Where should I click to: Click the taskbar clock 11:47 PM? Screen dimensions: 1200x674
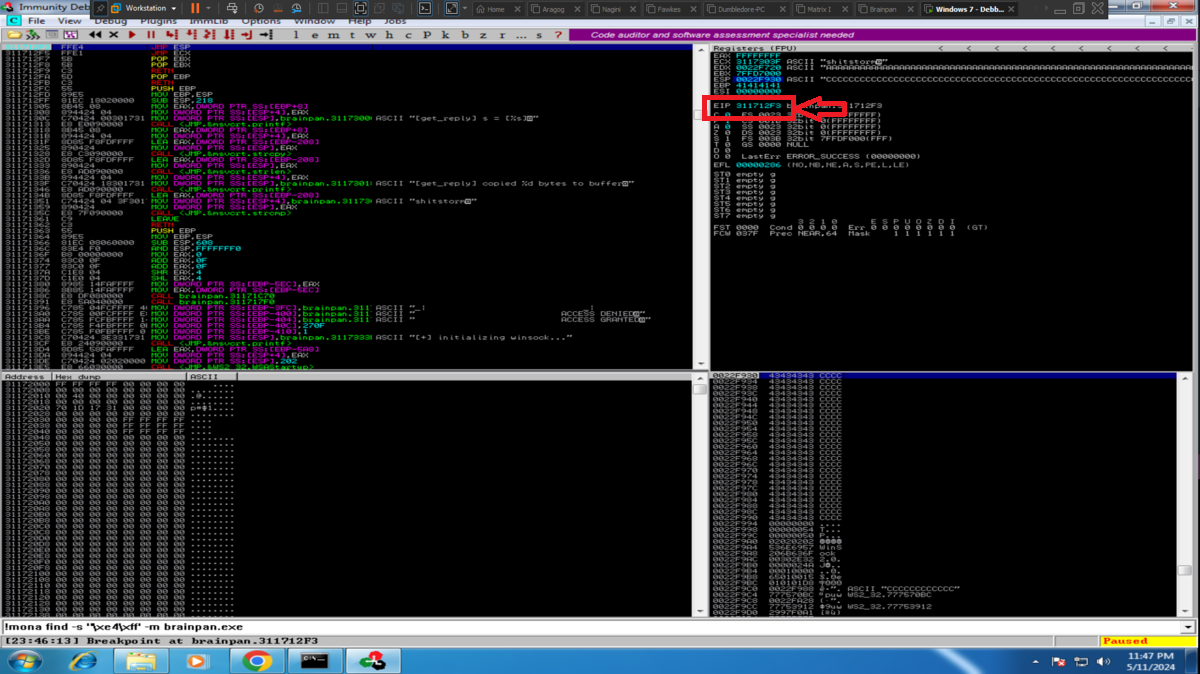(1150, 655)
